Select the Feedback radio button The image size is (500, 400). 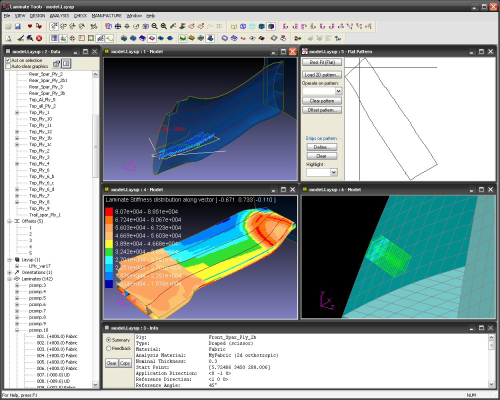click(x=108, y=348)
